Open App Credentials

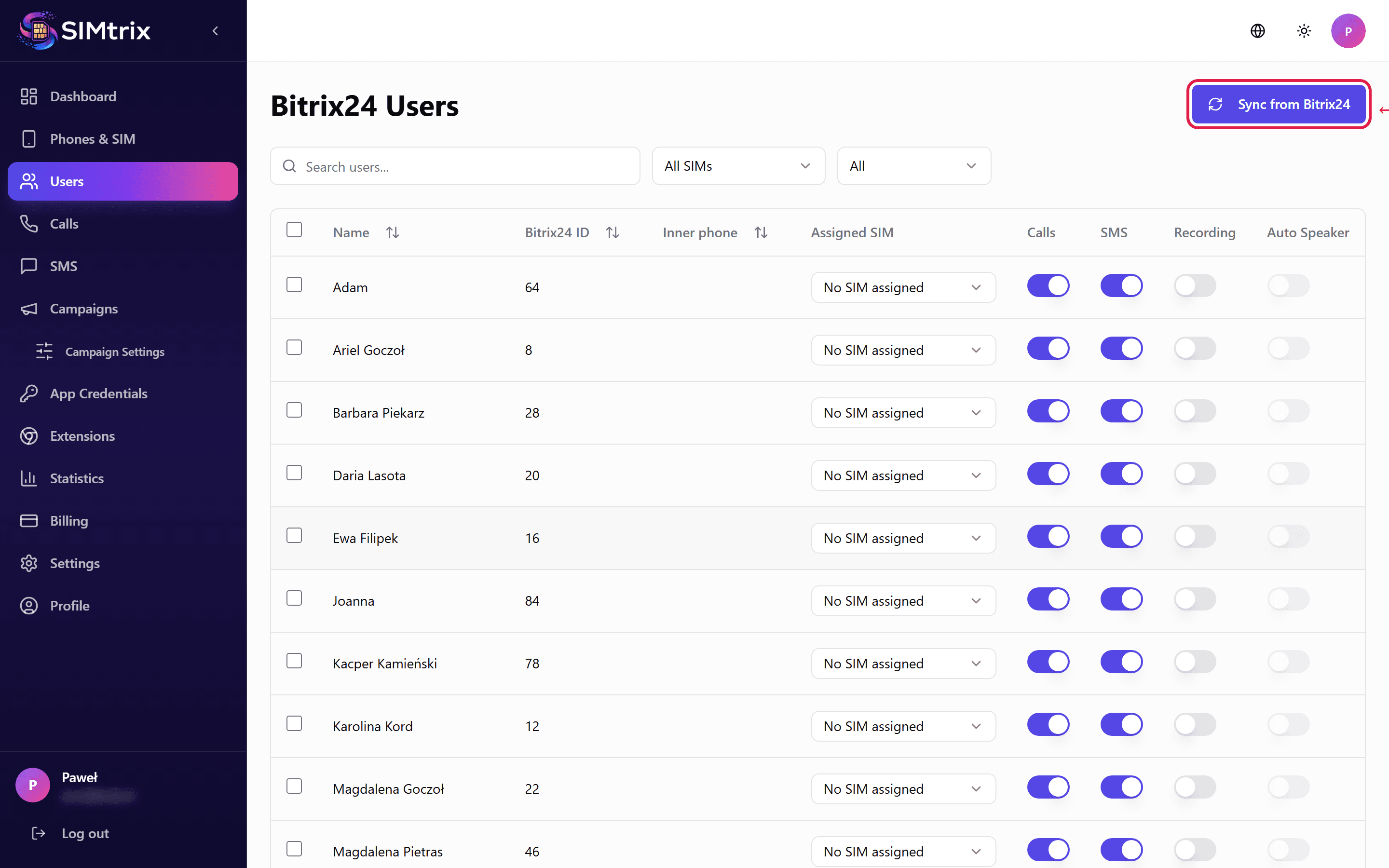98,393
